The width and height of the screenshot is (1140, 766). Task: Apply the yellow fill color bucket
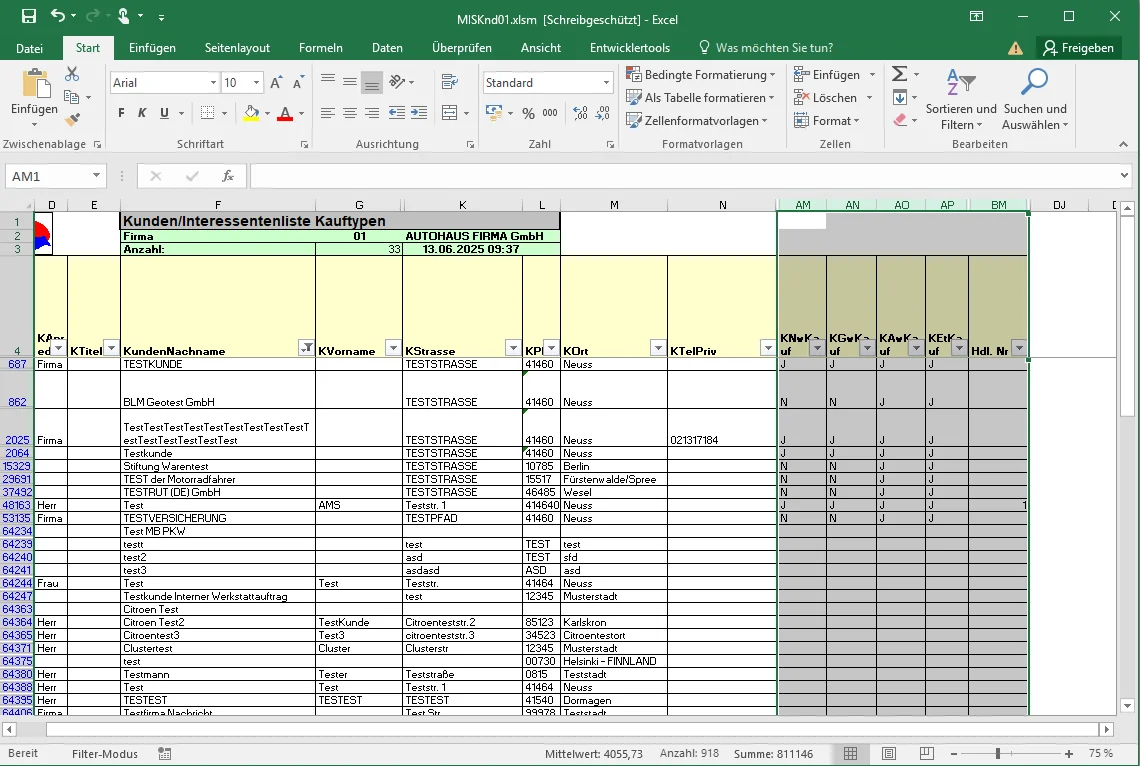(252, 113)
